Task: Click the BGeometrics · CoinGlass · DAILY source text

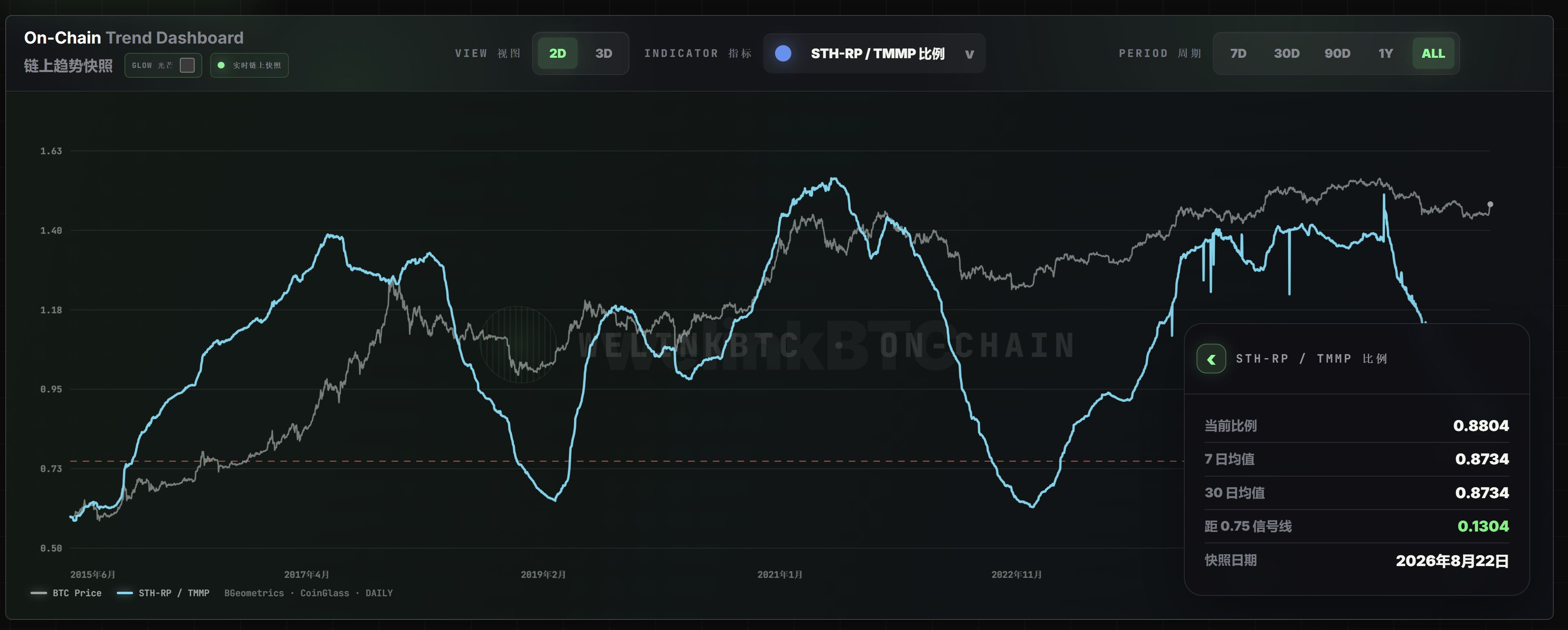Action: pos(309,593)
